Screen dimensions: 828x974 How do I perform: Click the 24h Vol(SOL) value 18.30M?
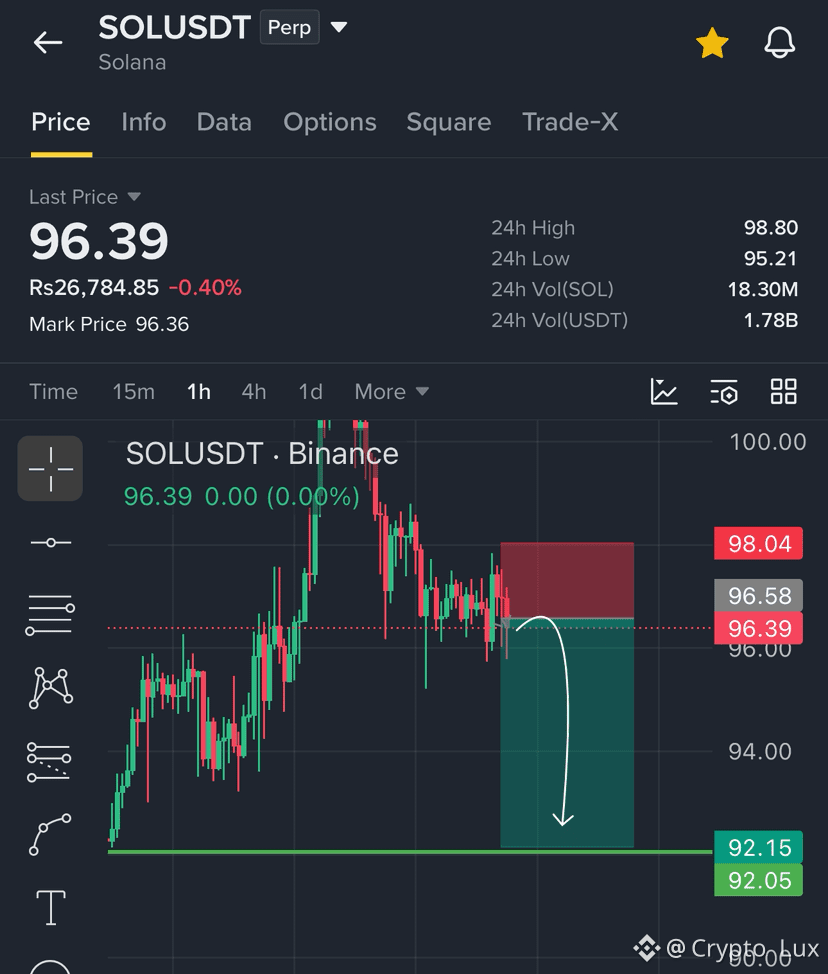[x=763, y=289]
